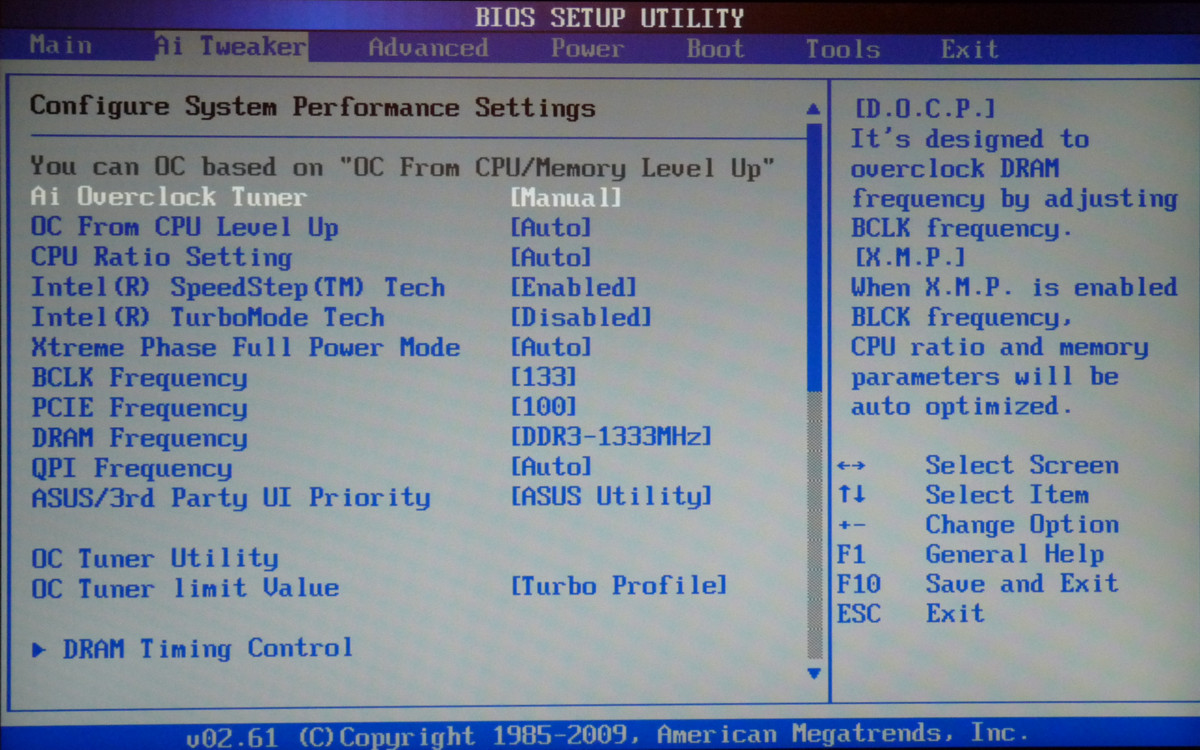Select OC Tuner limit Value label
Image resolution: width=1200 pixels, height=750 pixels.
tap(184, 588)
